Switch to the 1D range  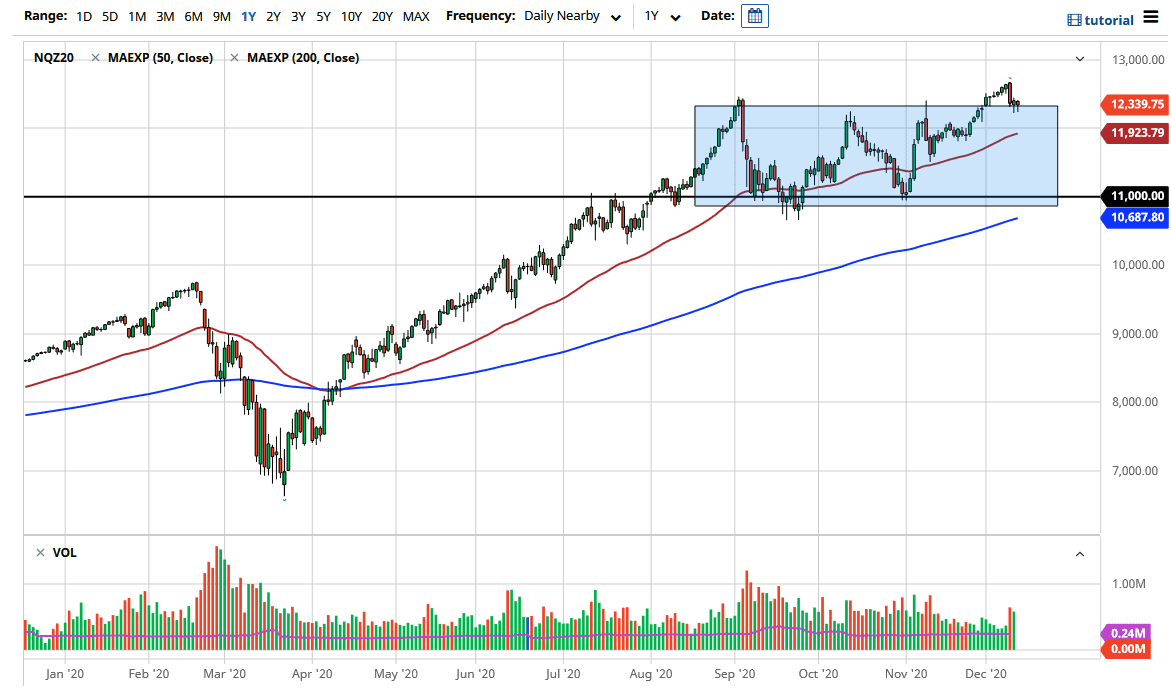click(x=84, y=16)
